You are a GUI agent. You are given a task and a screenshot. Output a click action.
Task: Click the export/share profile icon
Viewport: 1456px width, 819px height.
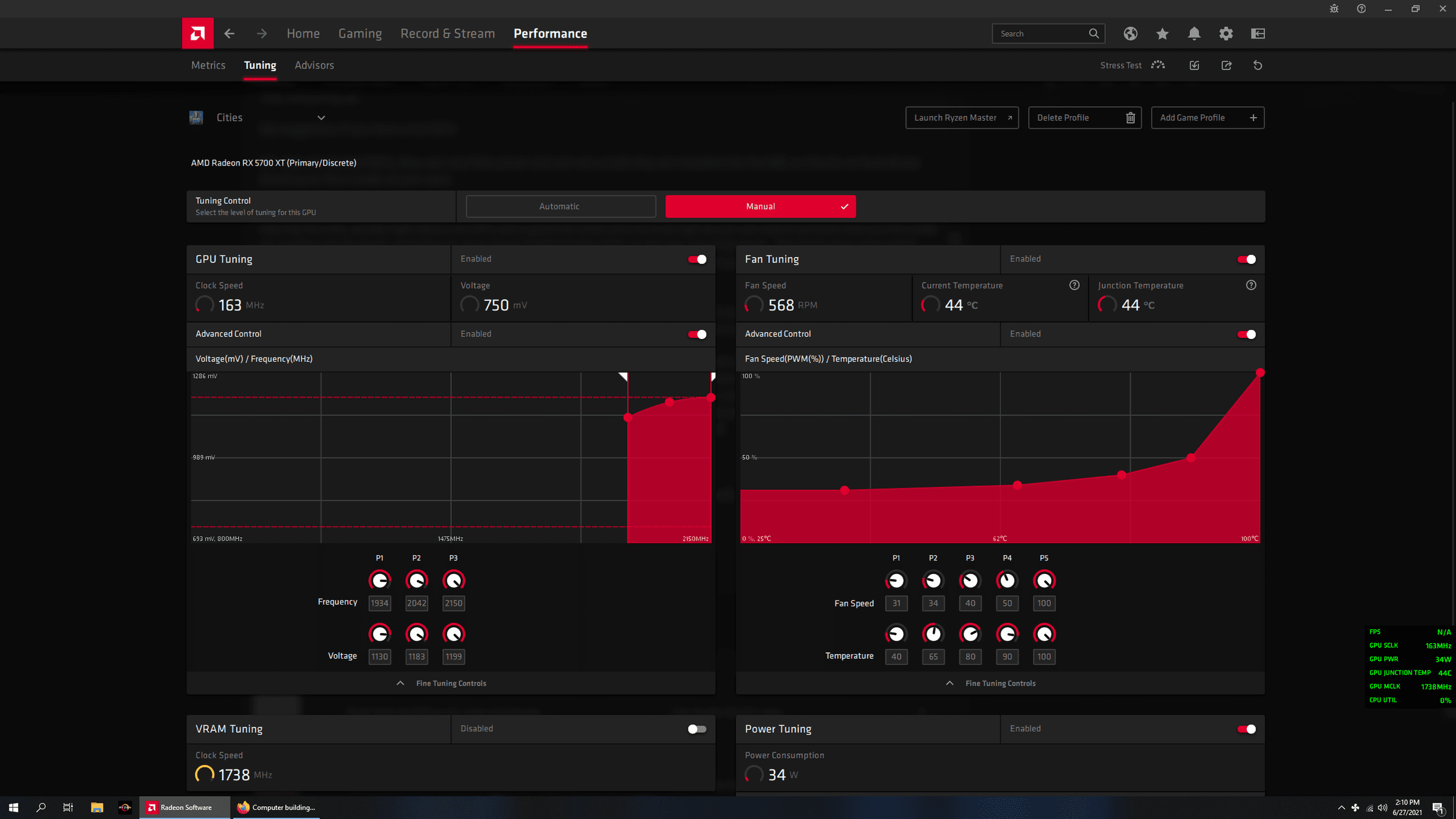click(x=1227, y=65)
